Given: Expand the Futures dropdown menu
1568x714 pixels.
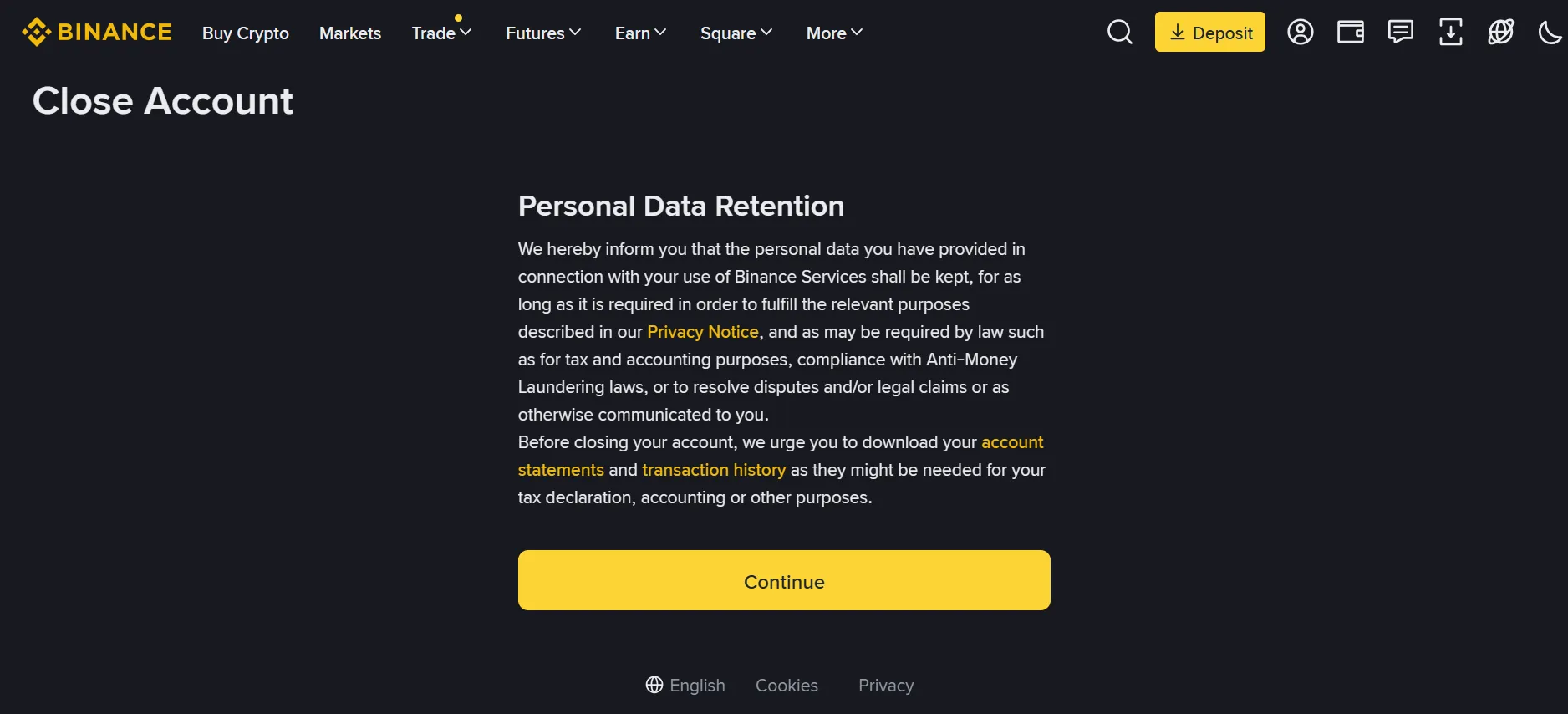Looking at the screenshot, I should click(542, 33).
